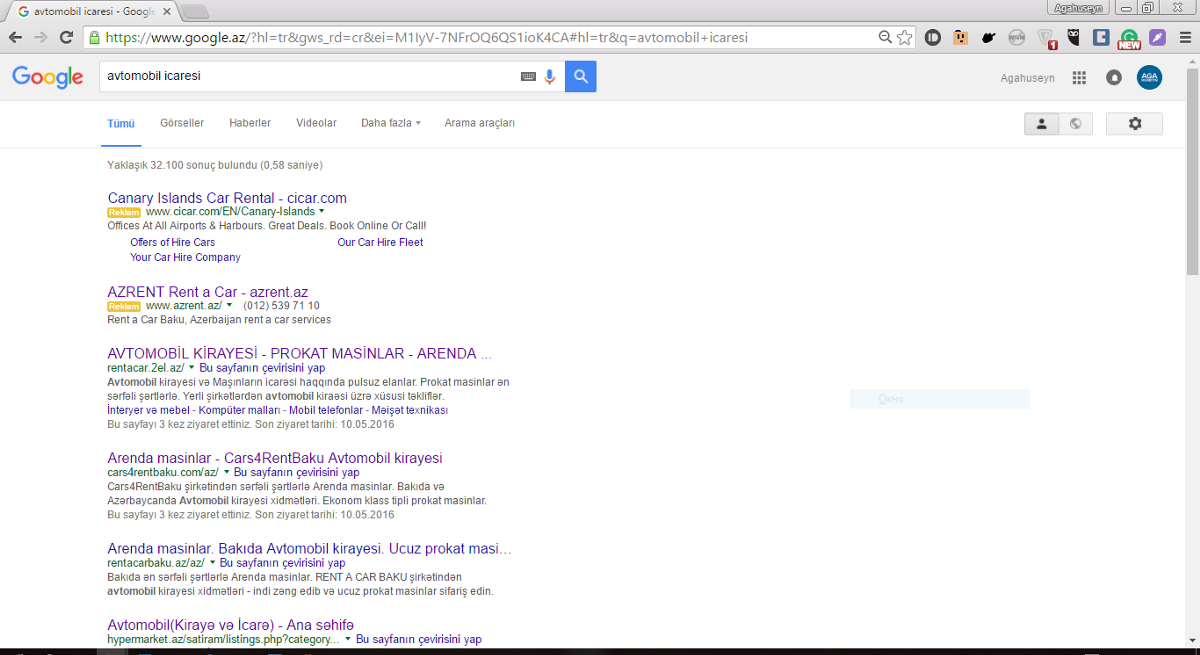Open the square-face extension icon

[x=960, y=38]
